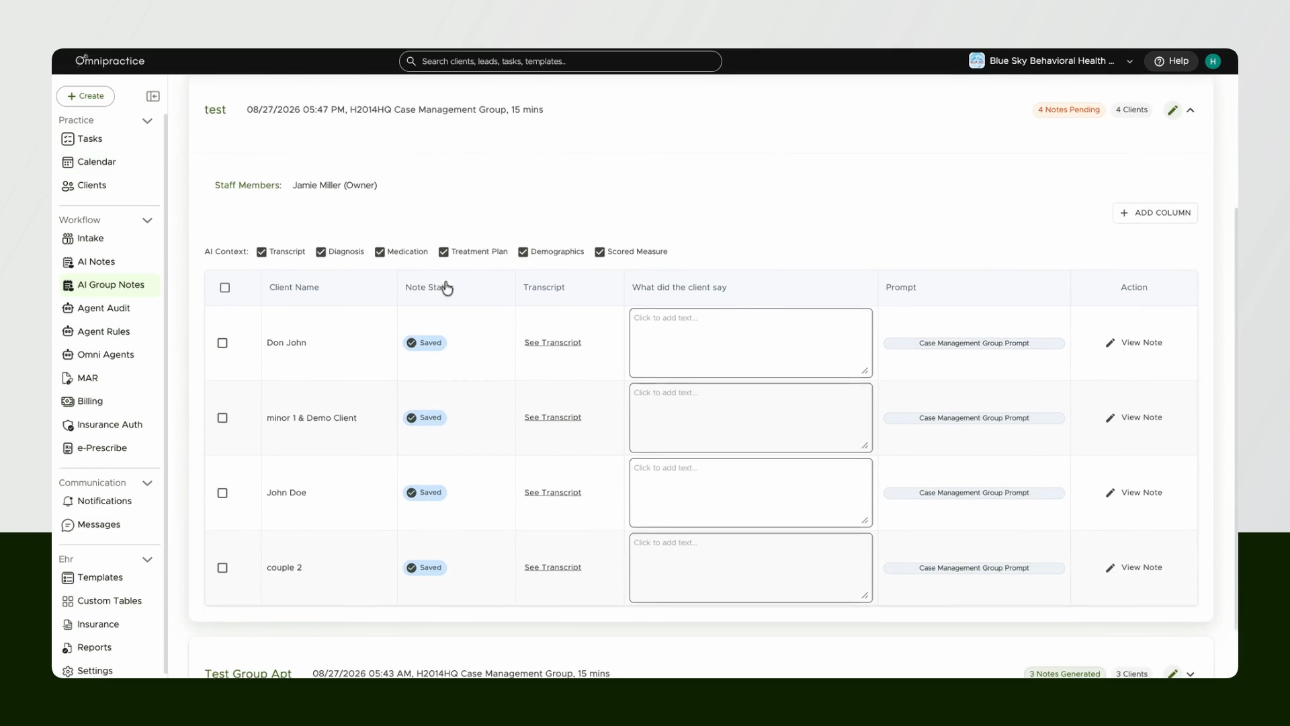Go to AI Group Notes in the sidebar
The width and height of the screenshot is (1290, 726).
coord(110,285)
